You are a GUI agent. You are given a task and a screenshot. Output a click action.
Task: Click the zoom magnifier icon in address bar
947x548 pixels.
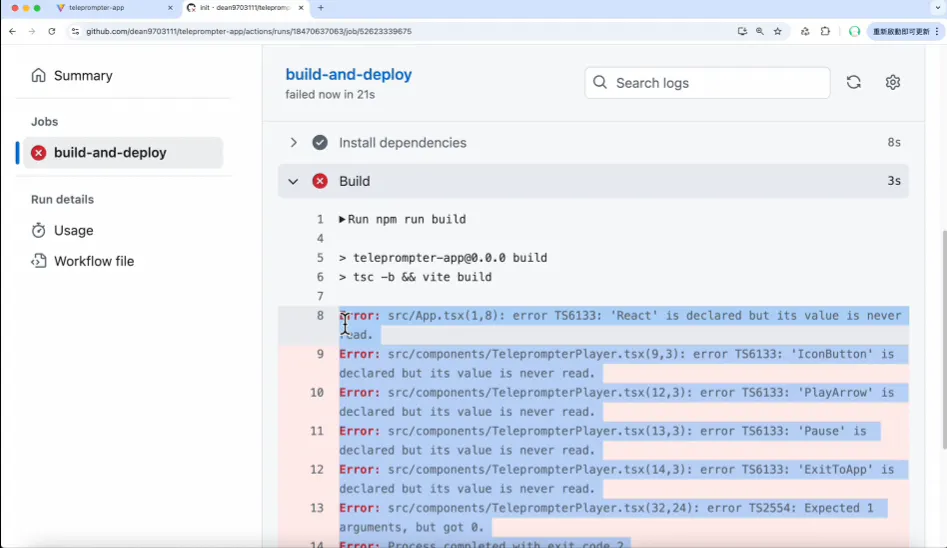760,31
